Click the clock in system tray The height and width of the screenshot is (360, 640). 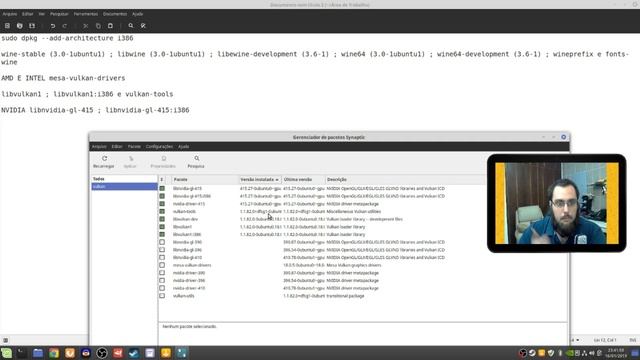coord(616,353)
